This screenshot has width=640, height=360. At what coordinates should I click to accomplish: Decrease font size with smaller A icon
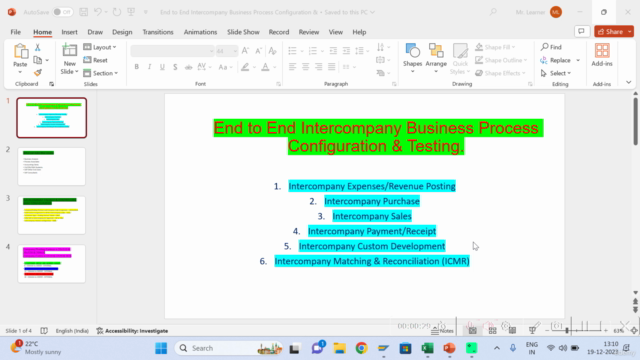coord(258,51)
